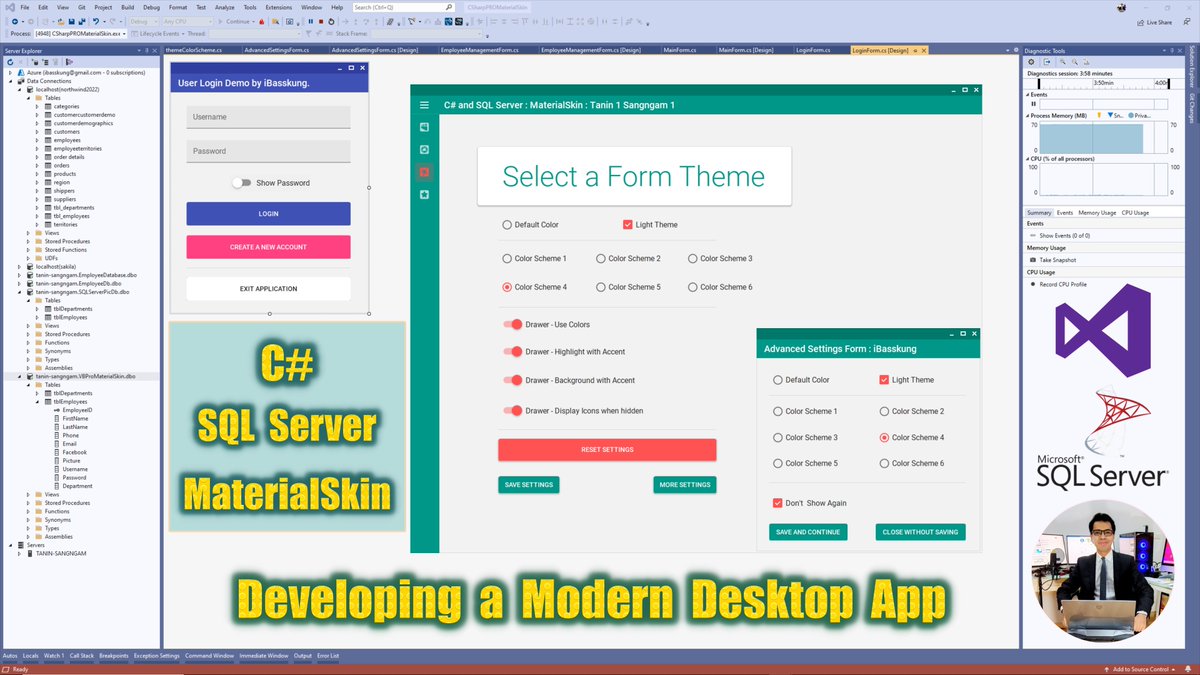The height and width of the screenshot is (675, 1200).
Task: Click the red Stop debugging toolbar icon
Action: point(320,21)
